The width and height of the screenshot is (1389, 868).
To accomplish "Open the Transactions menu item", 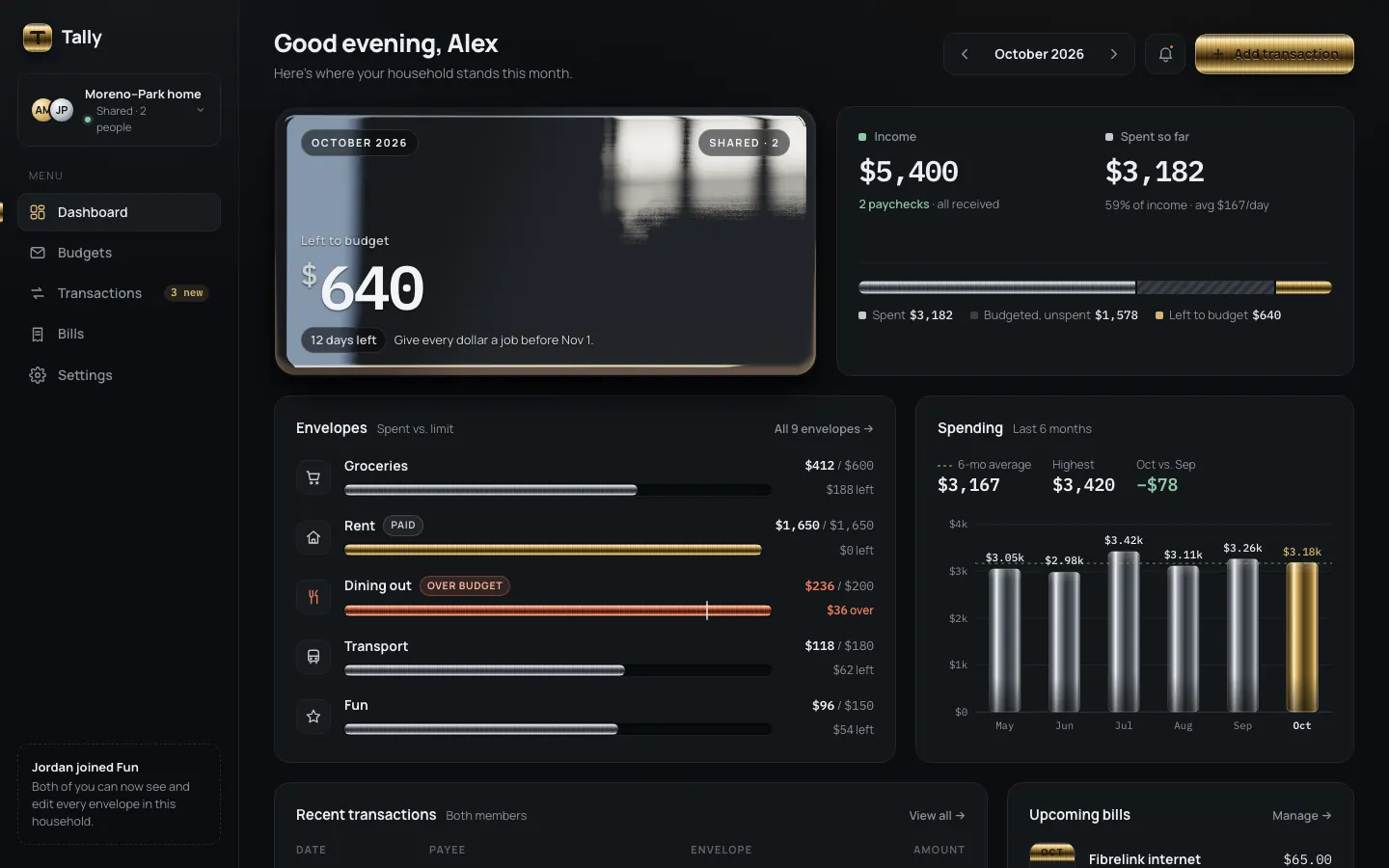I will pos(119,293).
